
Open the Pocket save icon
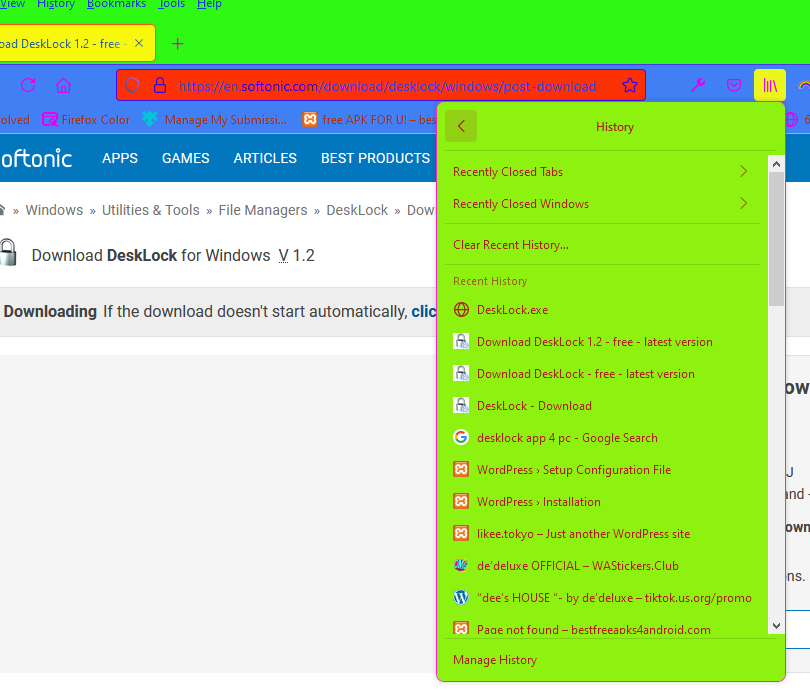pyautogui.click(x=734, y=86)
